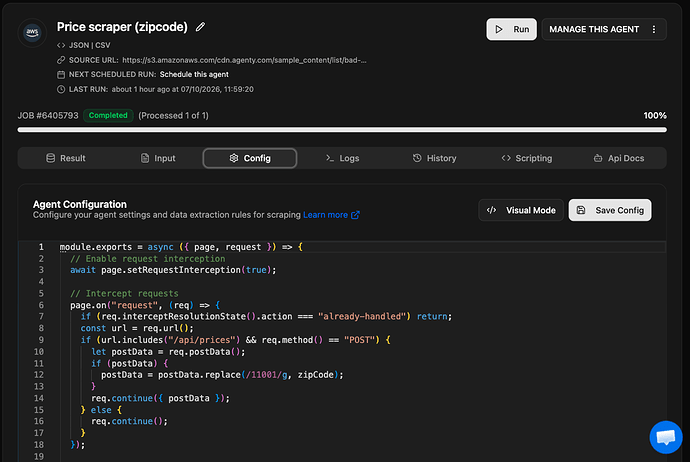Click the pencil icon to rename agent
The image size is (690, 462).
[200, 27]
